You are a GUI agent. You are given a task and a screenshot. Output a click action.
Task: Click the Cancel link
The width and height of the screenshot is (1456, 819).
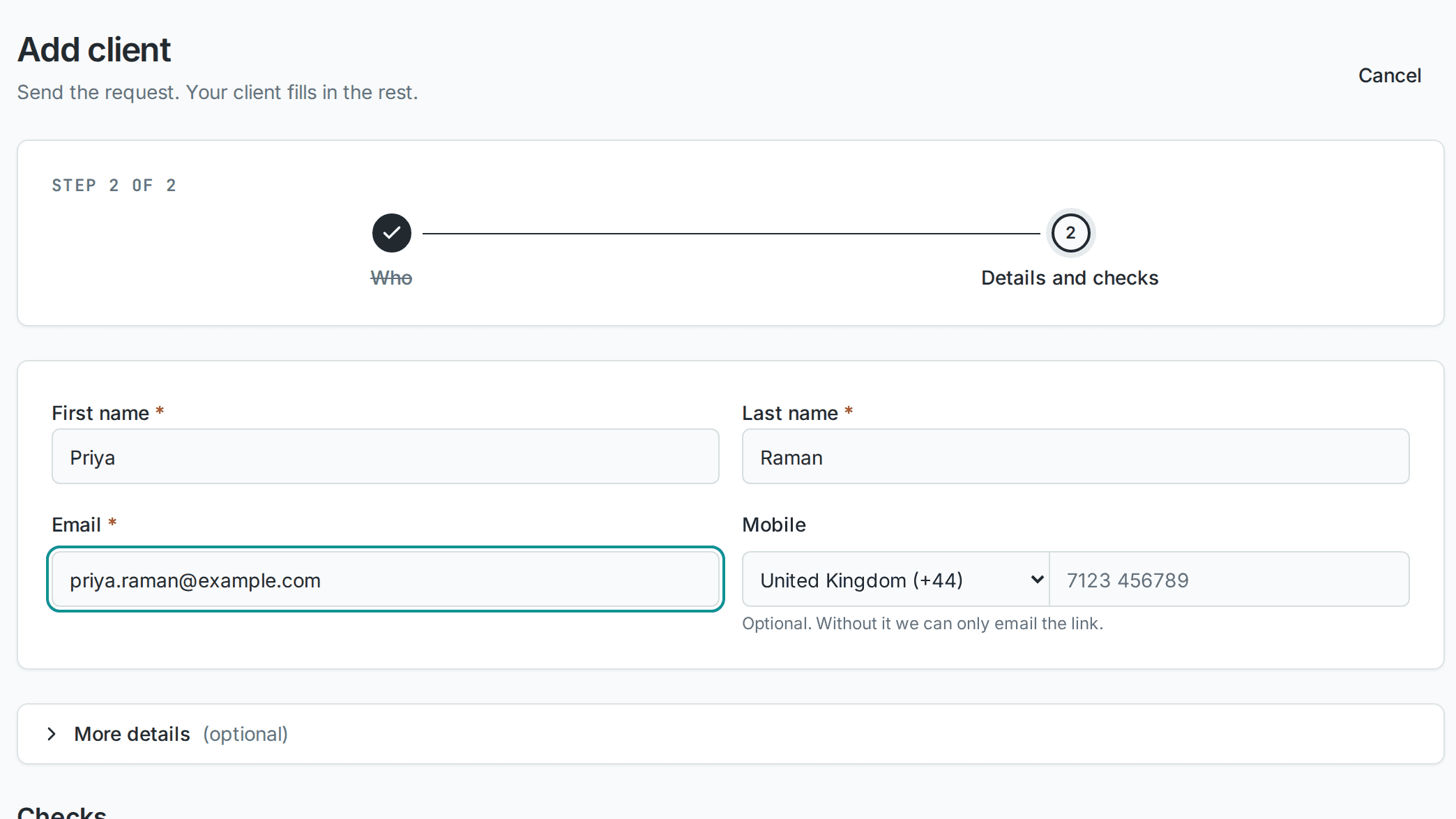[x=1389, y=75]
